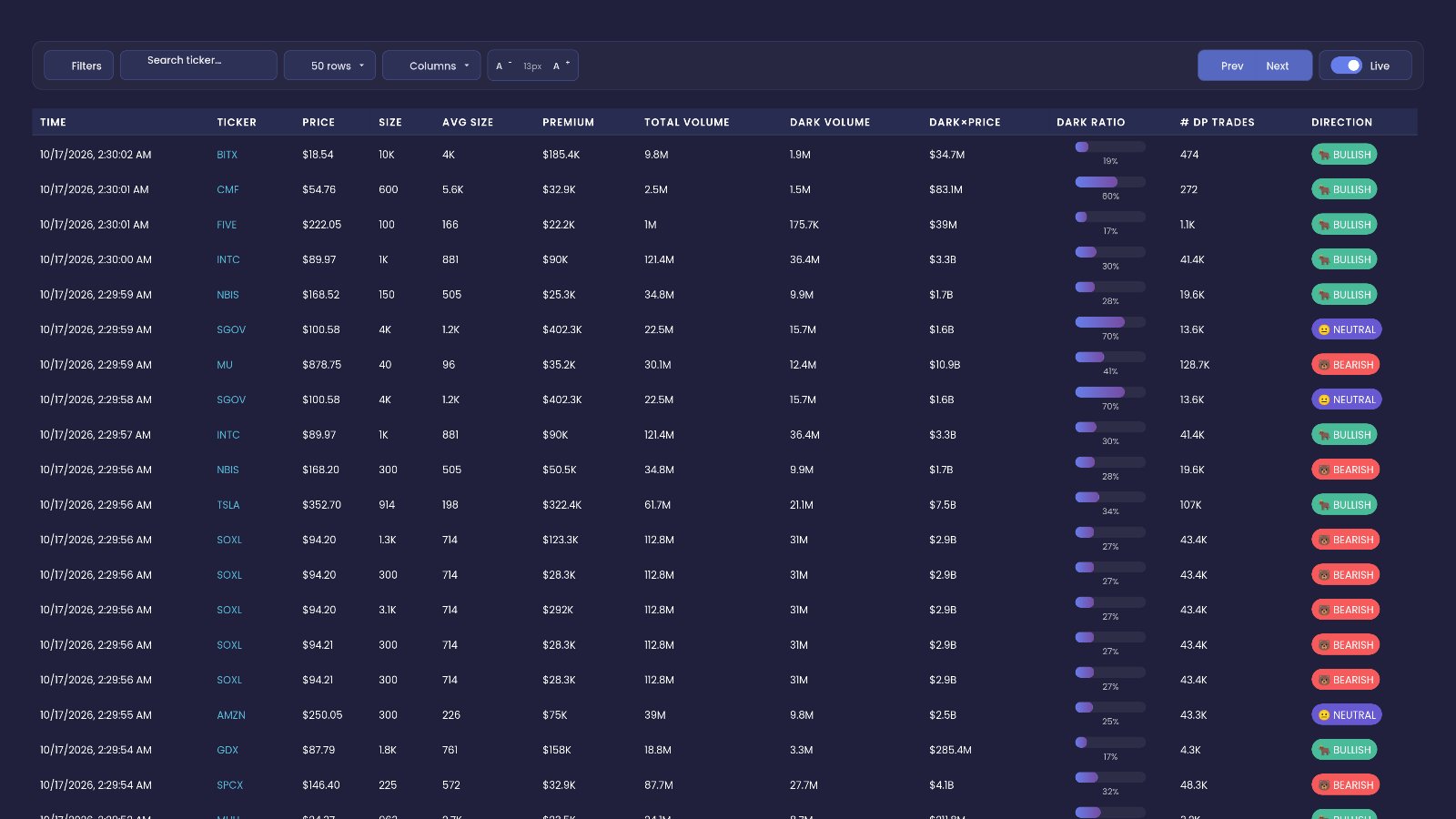
Task: Click the 34% dark ratio bar for TSLA
Action: click(x=1110, y=497)
